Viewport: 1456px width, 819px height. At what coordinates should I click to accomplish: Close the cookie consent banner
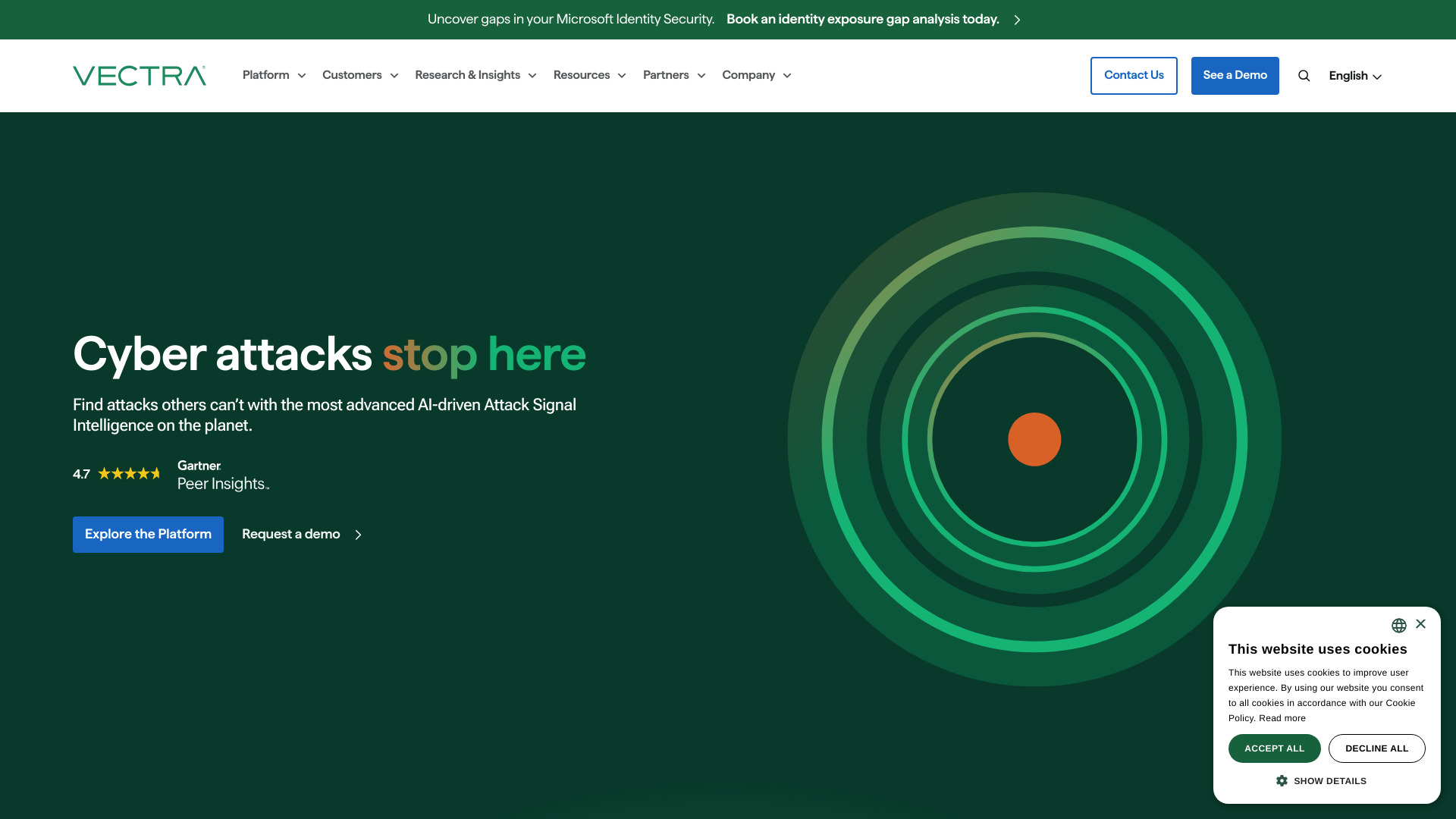(1420, 624)
